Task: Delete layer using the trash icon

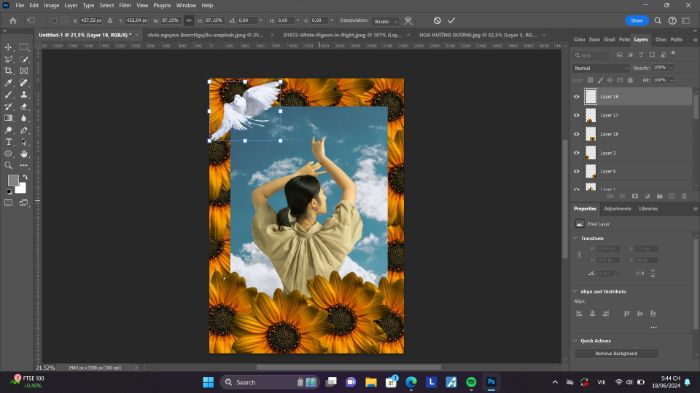Action: pos(684,196)
